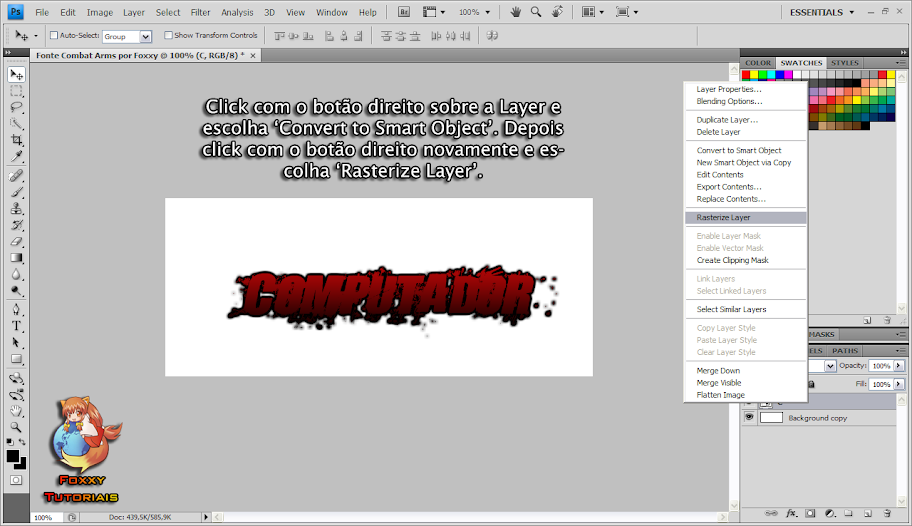Open the Auto-Select Group dropdown
This screenshot has height=526, width=912.
click(x=146, y=36)
